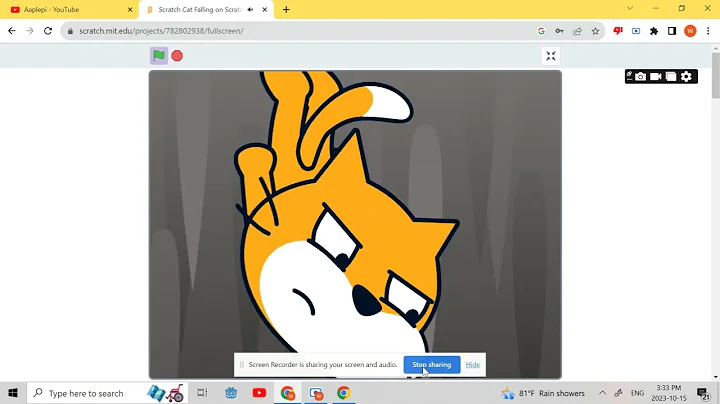Open the YouTube taskbar app

tap(259, 393)
